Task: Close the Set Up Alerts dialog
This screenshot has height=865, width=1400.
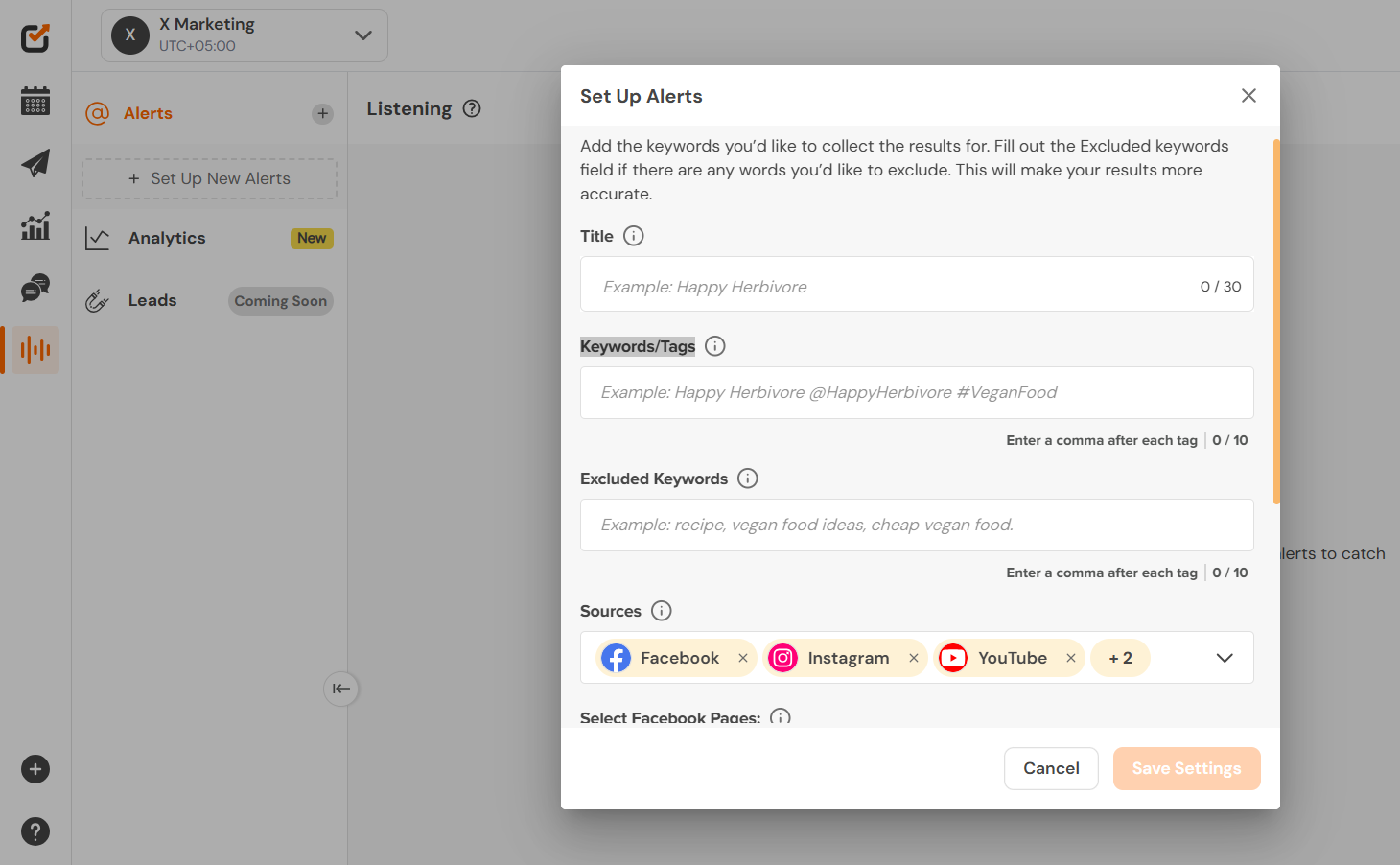Action: pyautogui.click(x=1248, y=95)
